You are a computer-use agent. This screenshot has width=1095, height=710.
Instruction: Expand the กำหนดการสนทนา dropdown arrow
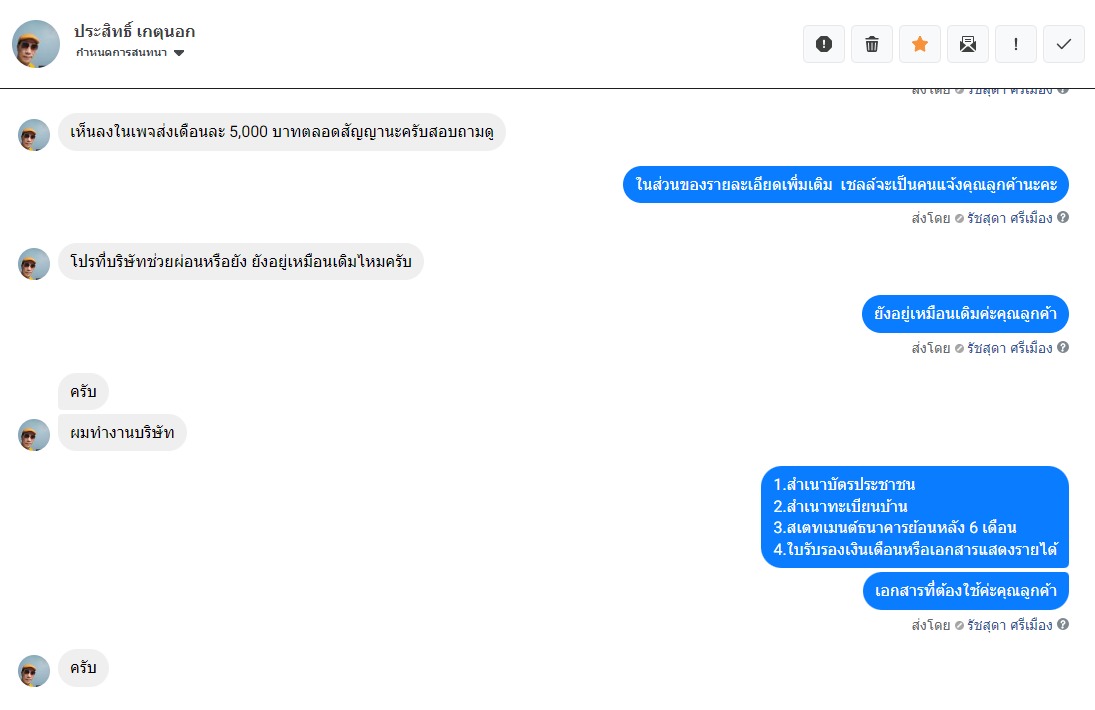click(179, 53)
